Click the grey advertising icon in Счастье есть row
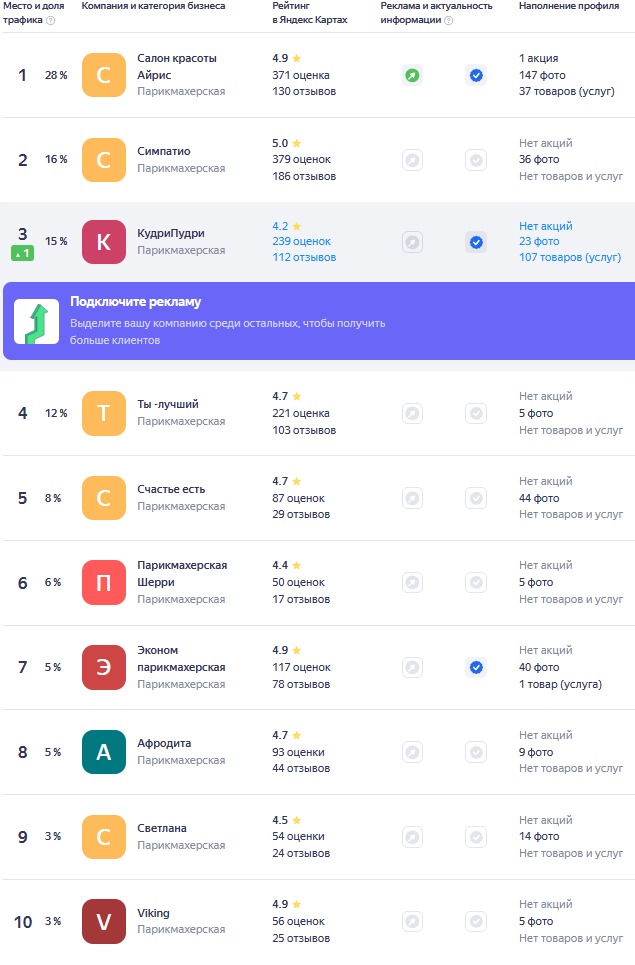 point(412,498)
